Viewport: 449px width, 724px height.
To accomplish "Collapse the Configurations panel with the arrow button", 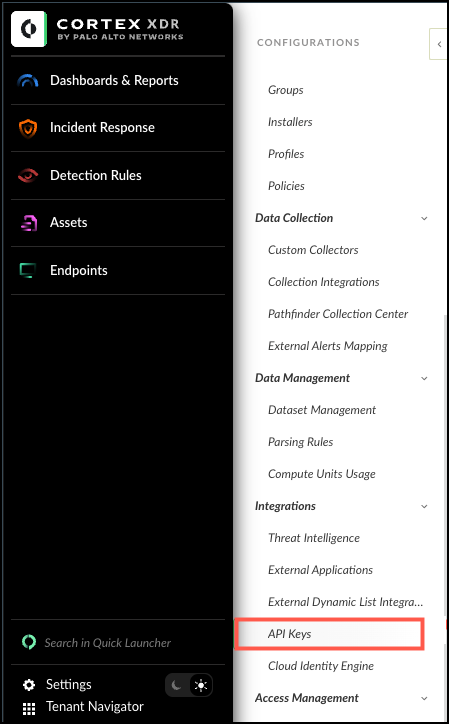I will pos(439,44).
